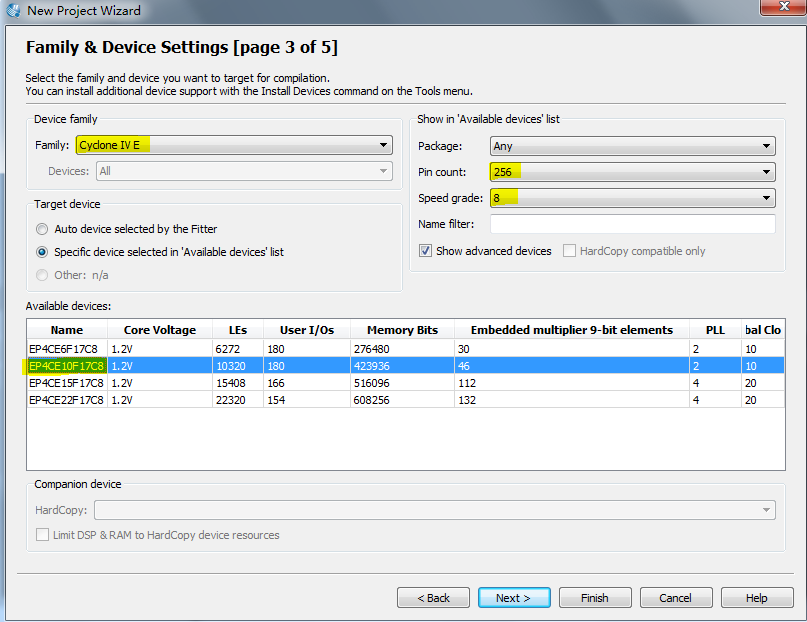807x622 pixels.
Task: Toggle HardCopy compatible only checkbox
Action: pyautogui.click(x=569, y=251)
